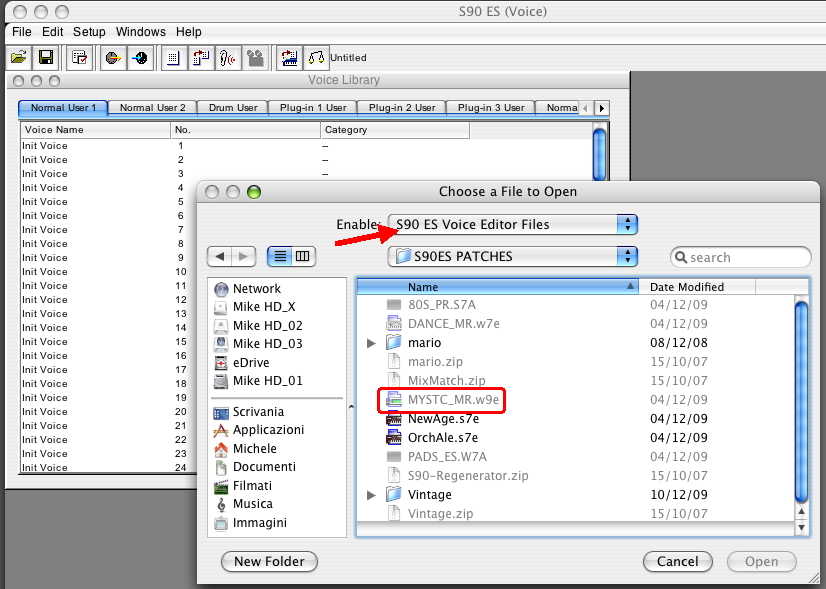Click the Library window grid toolbar icon
The image size is (826, 589).
173,57
